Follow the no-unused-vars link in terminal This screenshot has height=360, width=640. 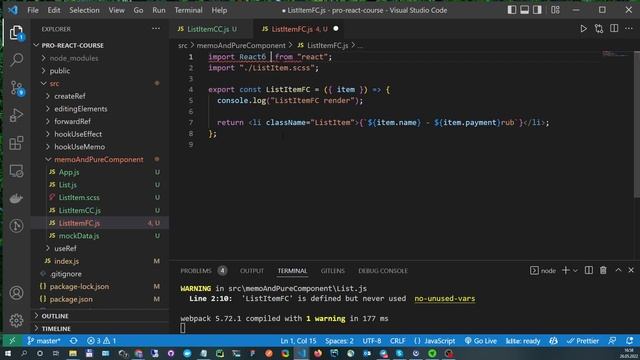point(444,298)
